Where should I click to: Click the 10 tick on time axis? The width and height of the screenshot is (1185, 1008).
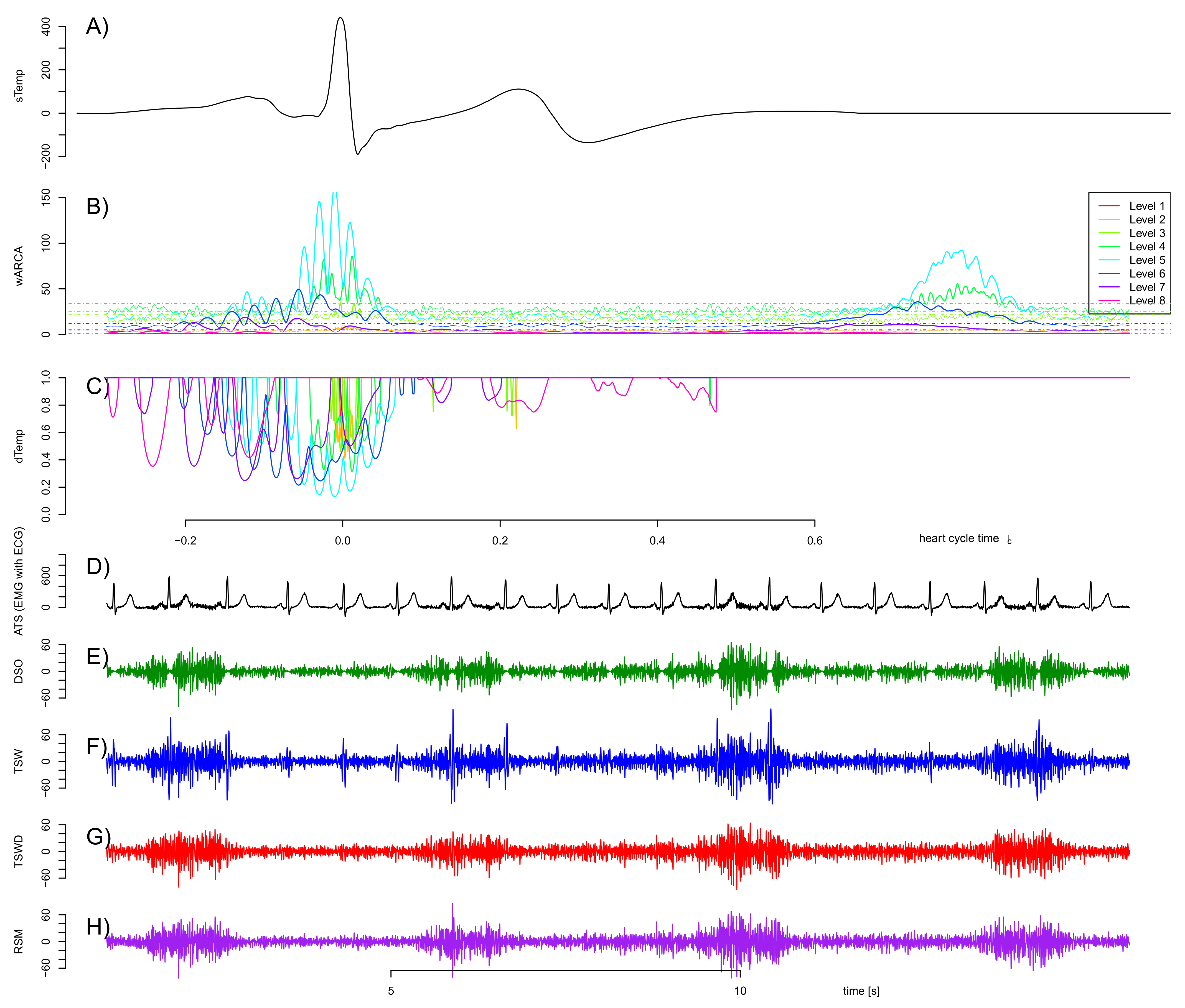click(740, 991)
